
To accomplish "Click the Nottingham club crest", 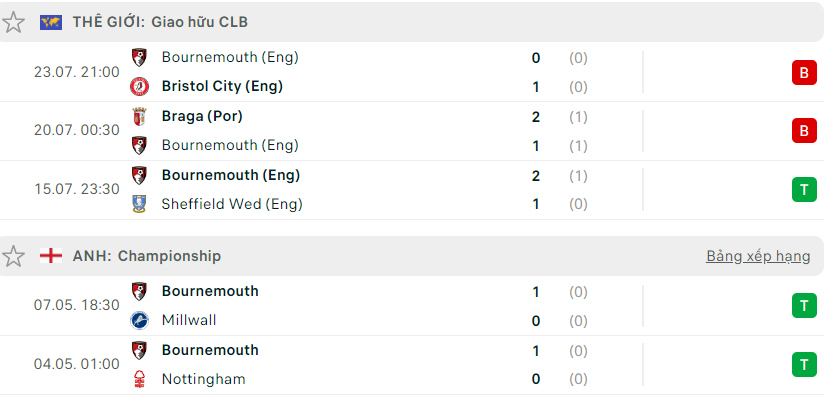I will 139,379.
